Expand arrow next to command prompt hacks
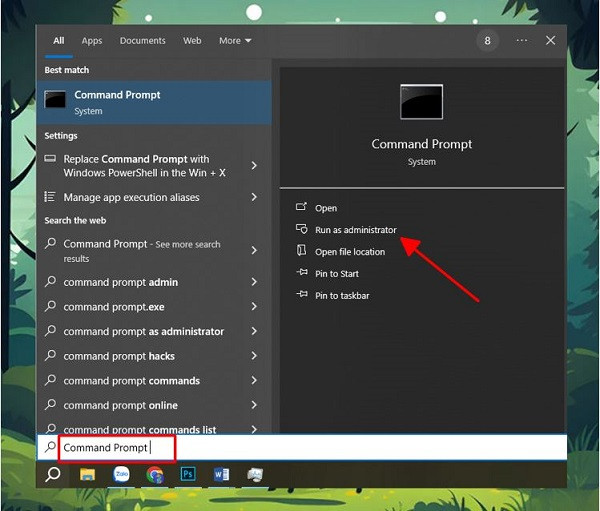The width and height of the screenshot is (600, 511). point(254,356)
